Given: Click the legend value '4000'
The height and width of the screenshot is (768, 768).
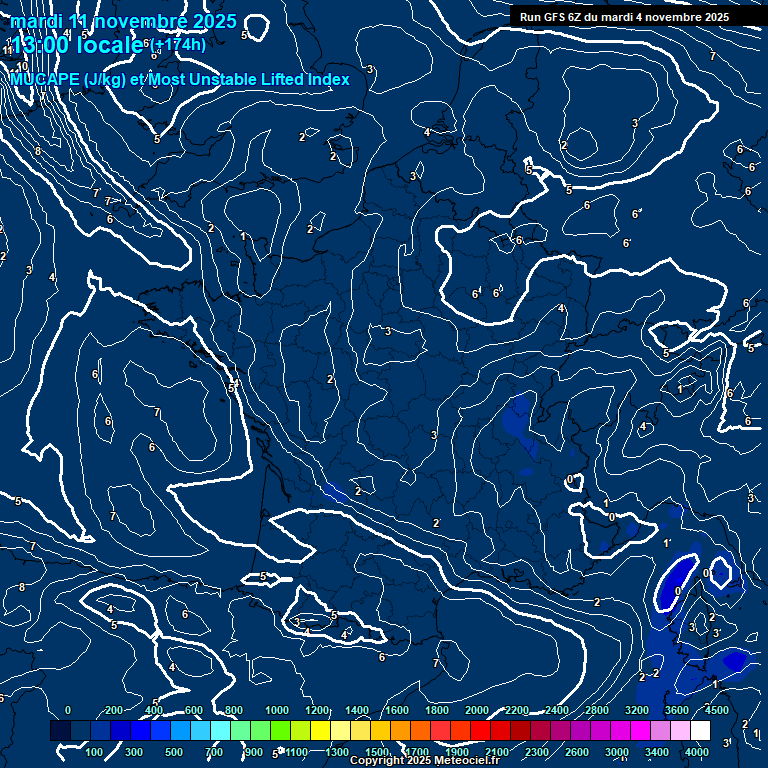Looking at the screenshot, I should [697, 752].
